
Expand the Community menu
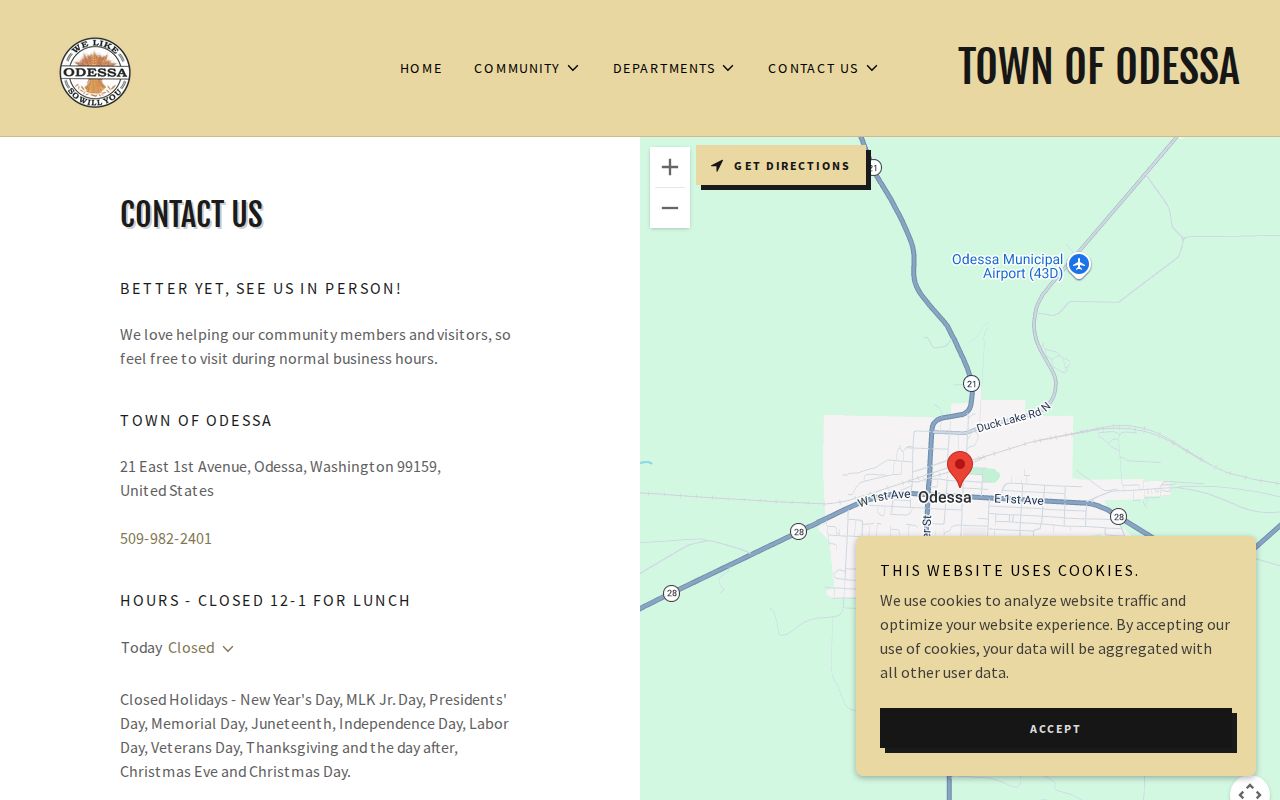pos(526,68)
